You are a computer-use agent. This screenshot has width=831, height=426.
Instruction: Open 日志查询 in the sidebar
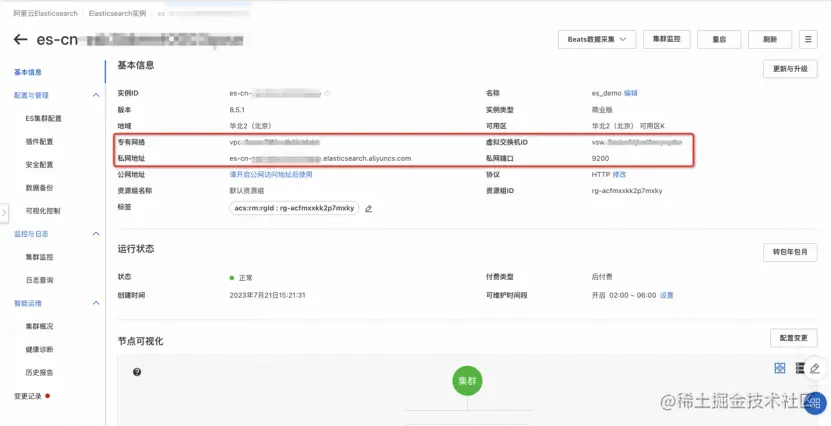[39, 280]
